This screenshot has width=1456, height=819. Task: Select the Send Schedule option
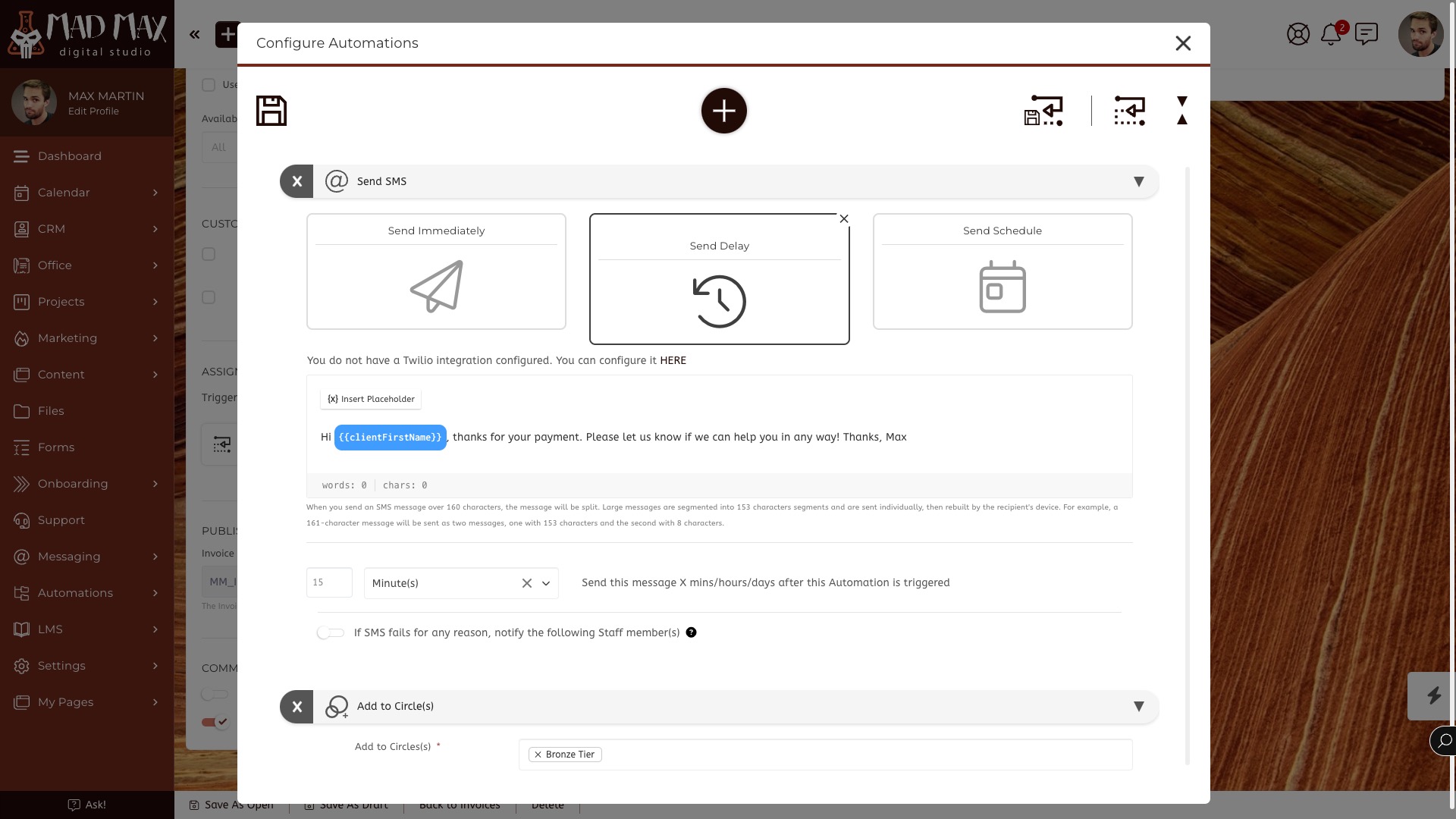tap(1002, 271)
